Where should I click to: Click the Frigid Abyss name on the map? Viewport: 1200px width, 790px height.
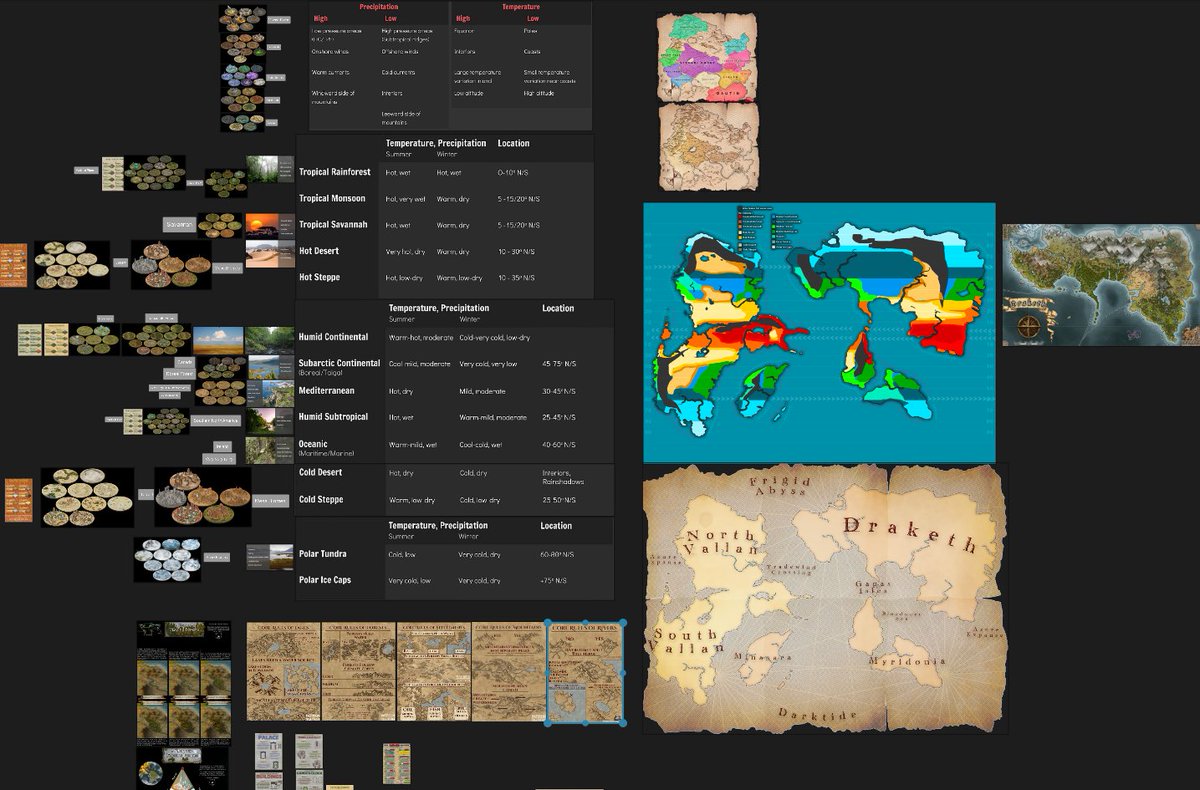[x=782, y=486]
